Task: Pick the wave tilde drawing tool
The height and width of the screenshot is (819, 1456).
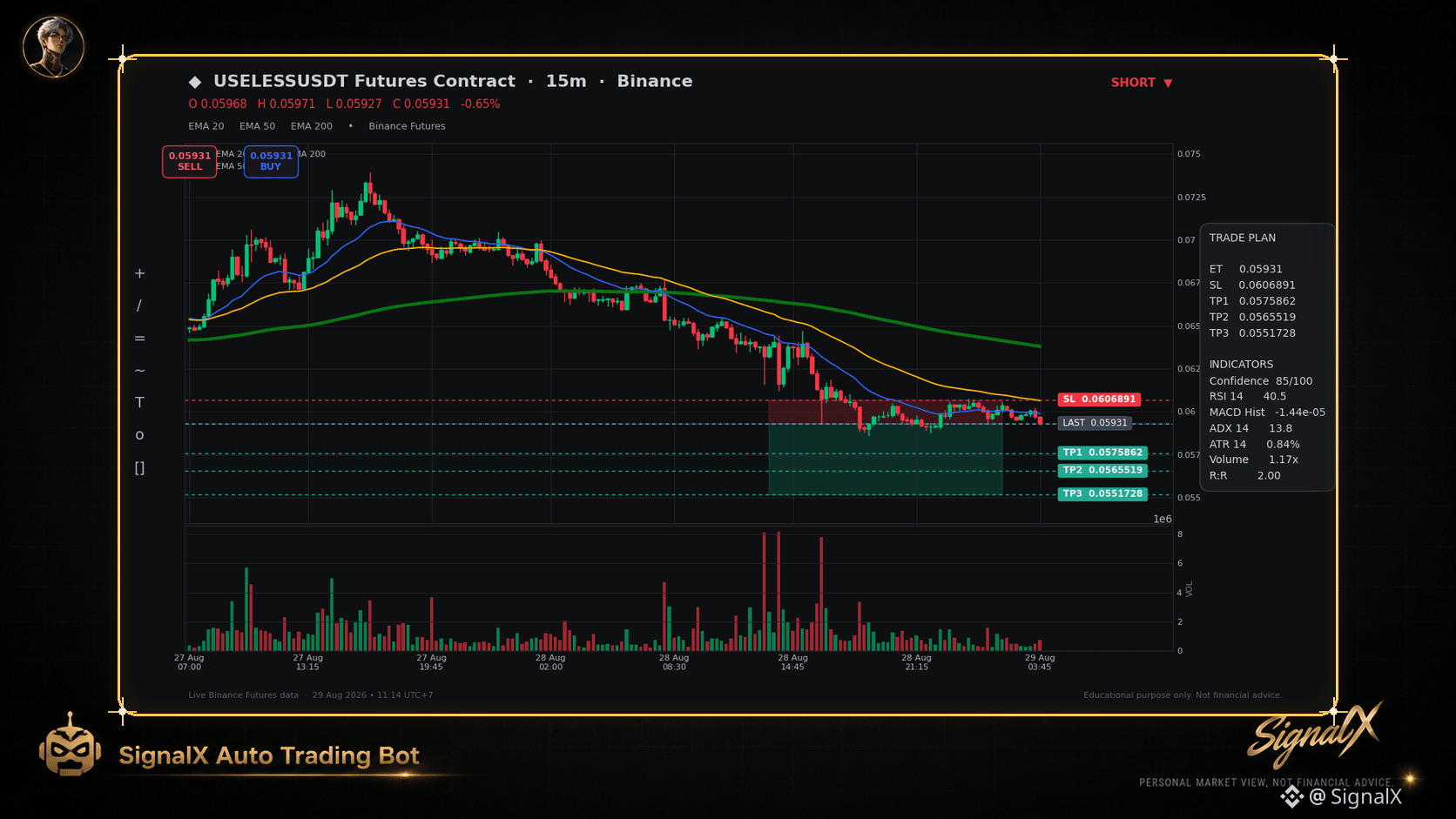Action: (139, 371)
